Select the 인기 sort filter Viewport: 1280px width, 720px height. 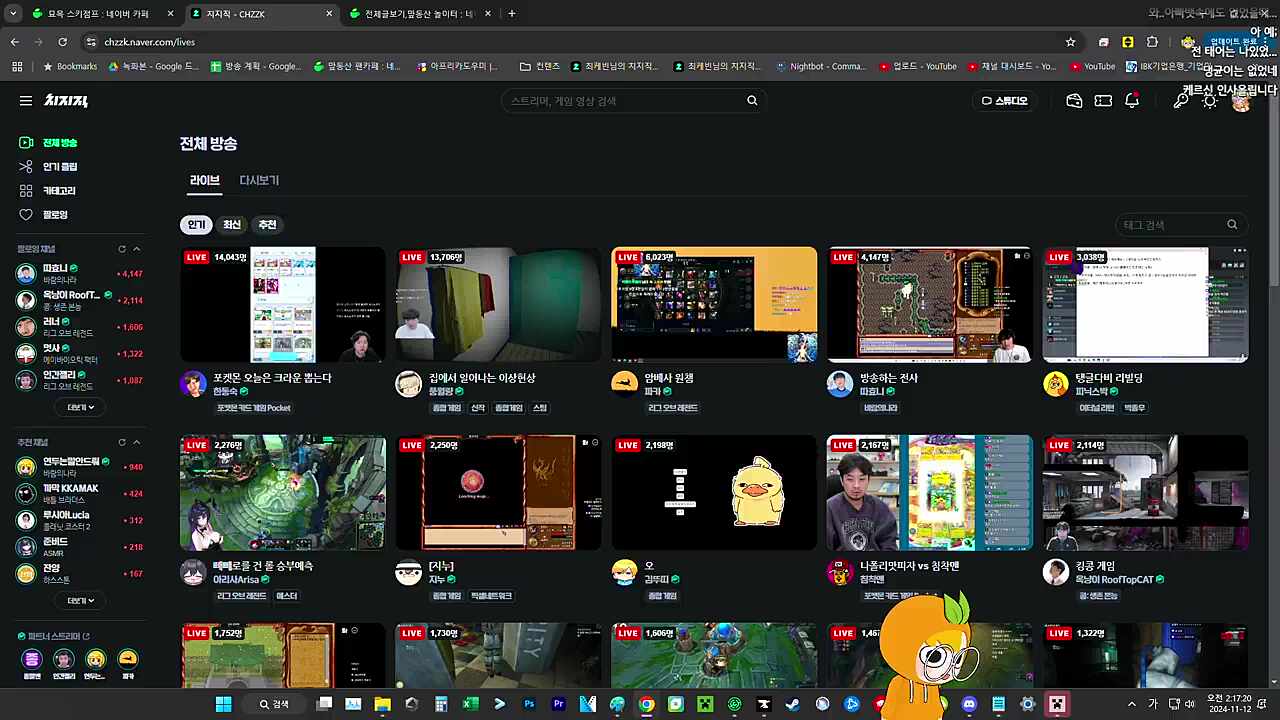196,225
